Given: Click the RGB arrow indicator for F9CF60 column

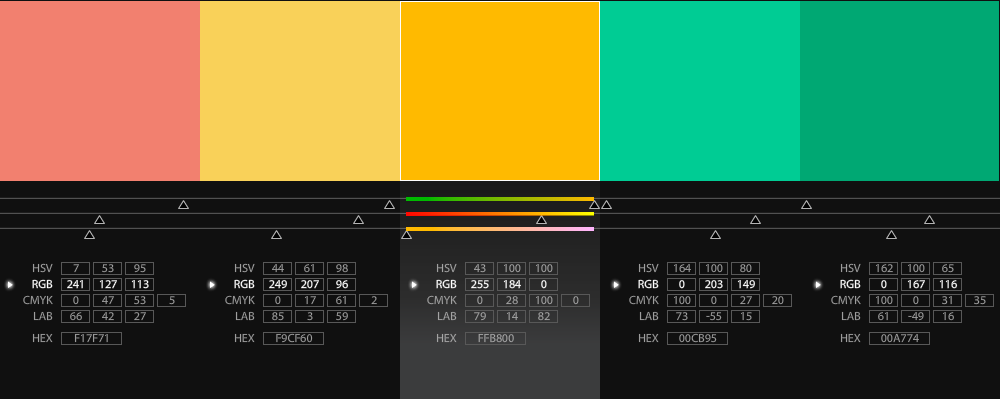Looking at the screenshot, I should coord(212,285).
